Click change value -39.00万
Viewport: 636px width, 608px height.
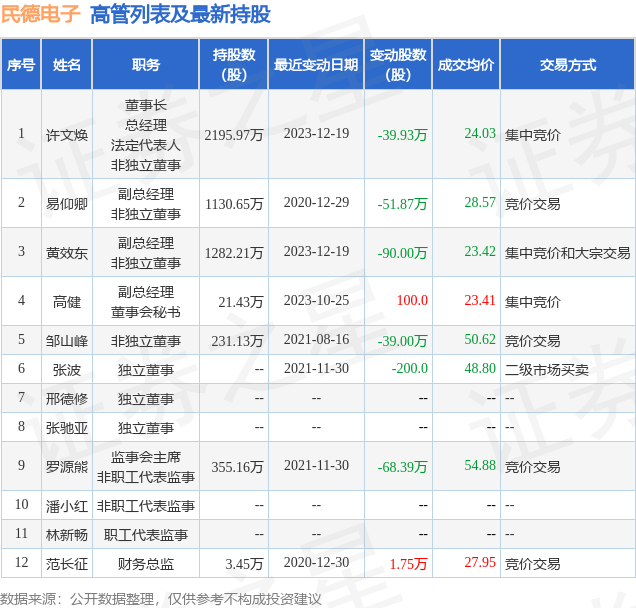tap(402, 341)
